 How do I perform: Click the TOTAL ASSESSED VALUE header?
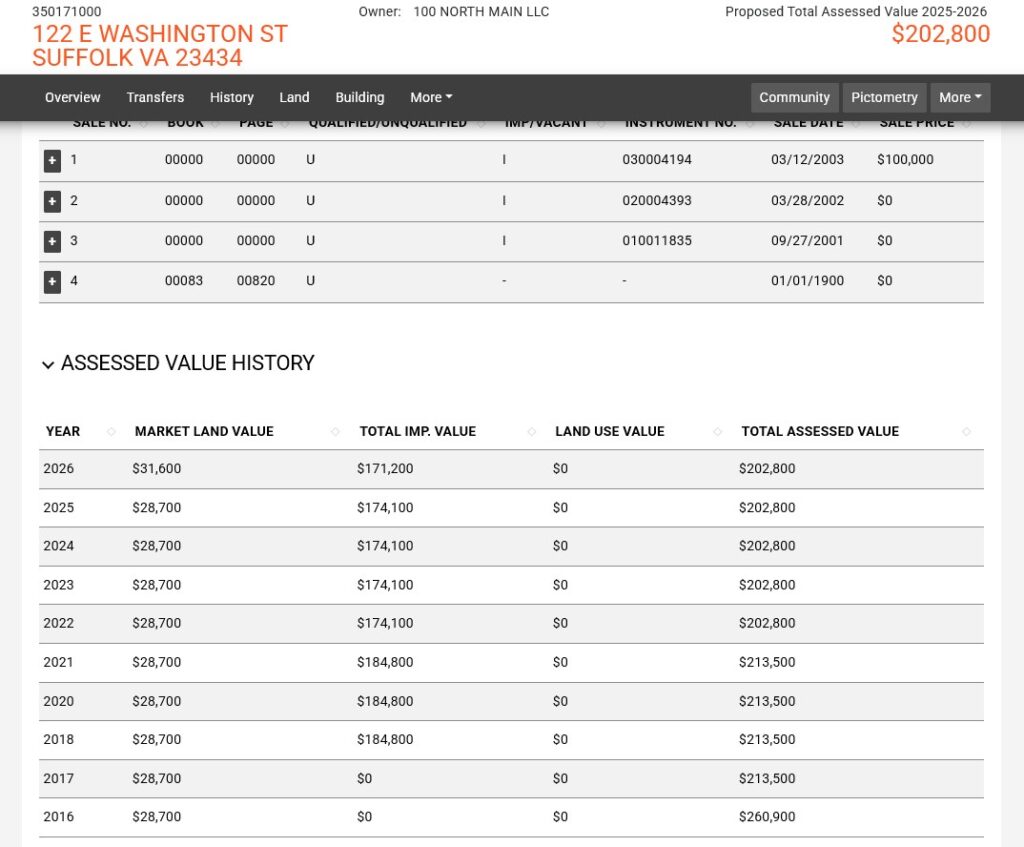pyautogui.click(x=820, y=432)
